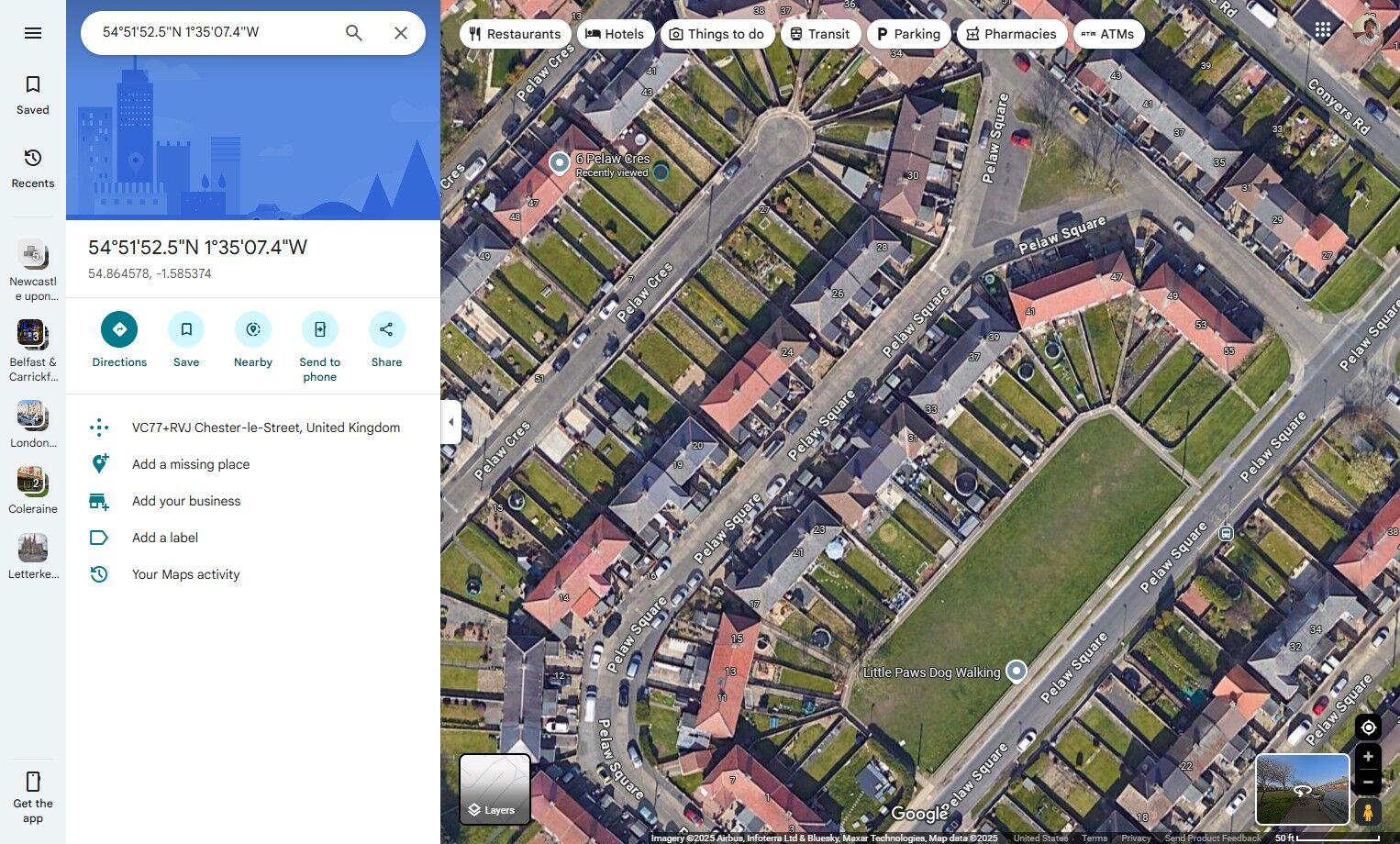
Task: Search Nearby places
Action: (x=253, y=340)
